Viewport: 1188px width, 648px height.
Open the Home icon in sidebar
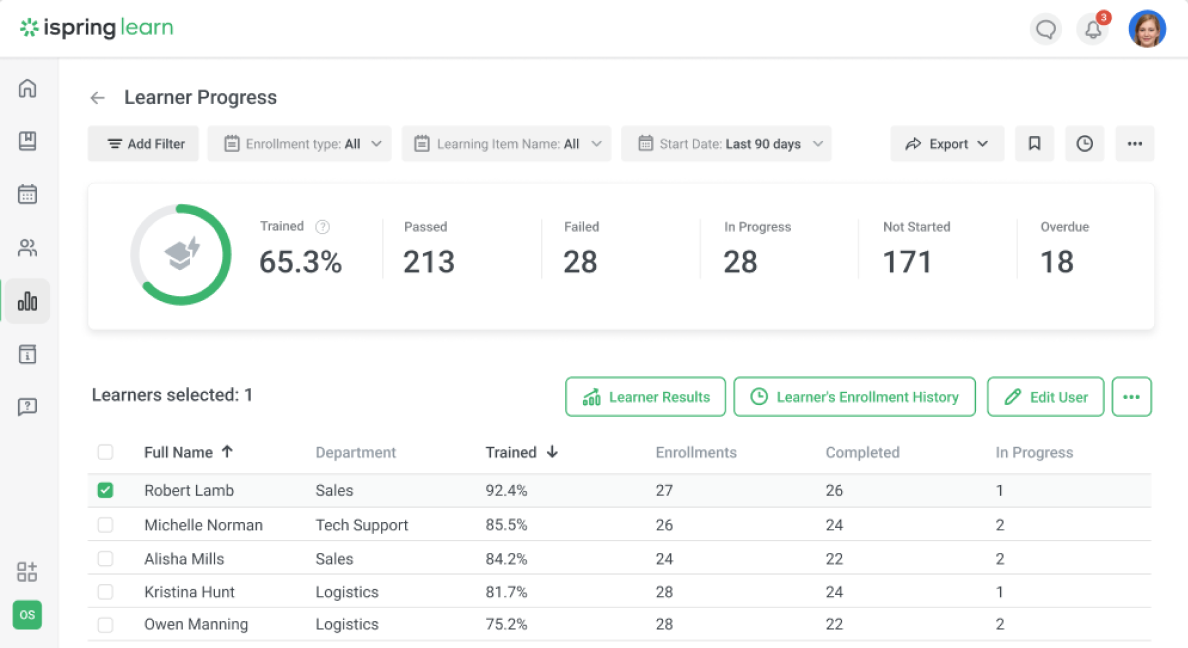[x=27, y=88]
